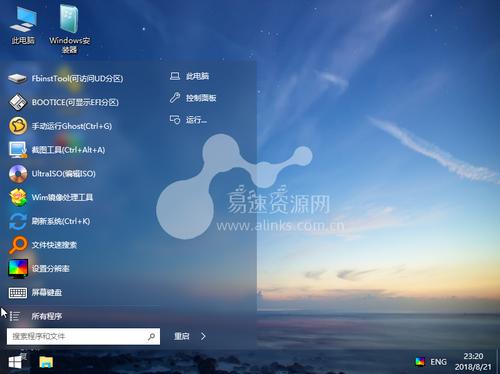Screen dimensions: 500x374
Task: Click the orange magnifier file search icon
Action: (x=18, y=245)
